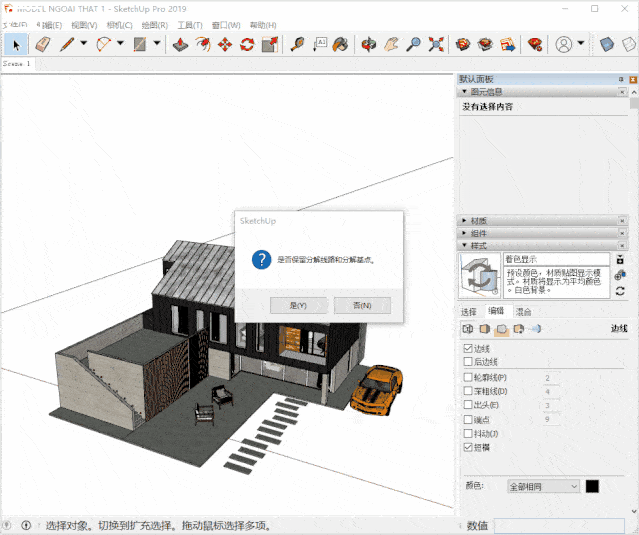Open the 工具(T) menu
This screenshot has width=639, height=535.
point(190,25)
